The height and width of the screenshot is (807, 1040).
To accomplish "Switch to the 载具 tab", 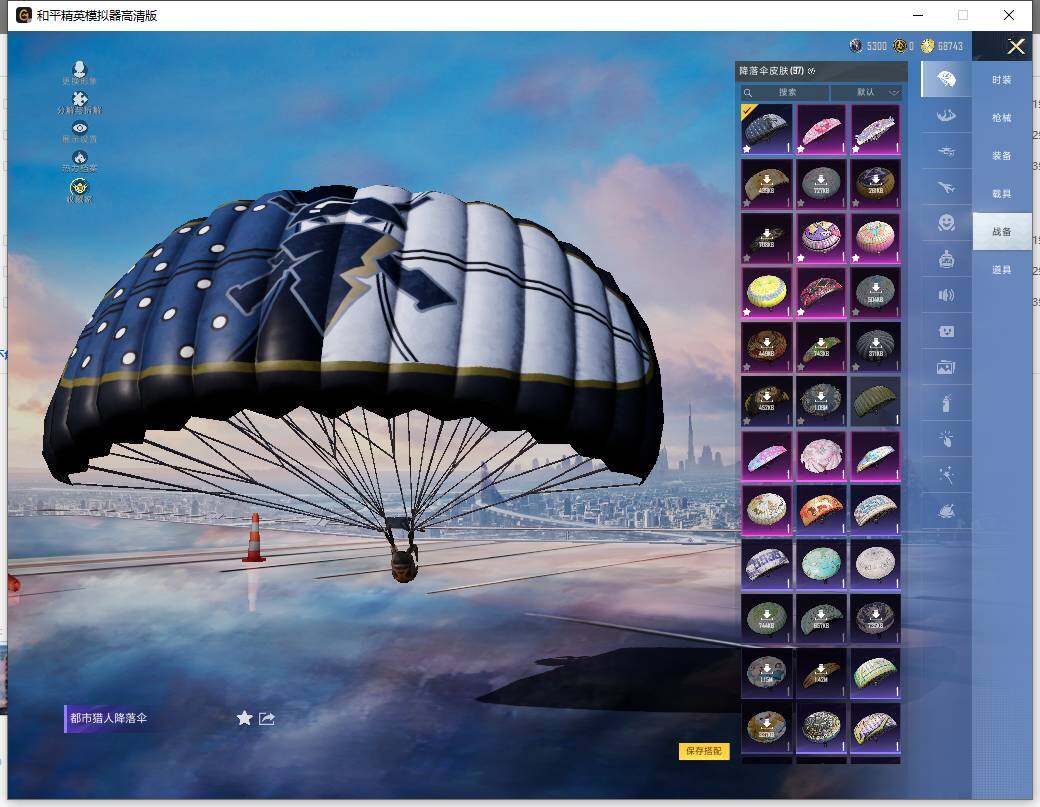I will 1002,194.
